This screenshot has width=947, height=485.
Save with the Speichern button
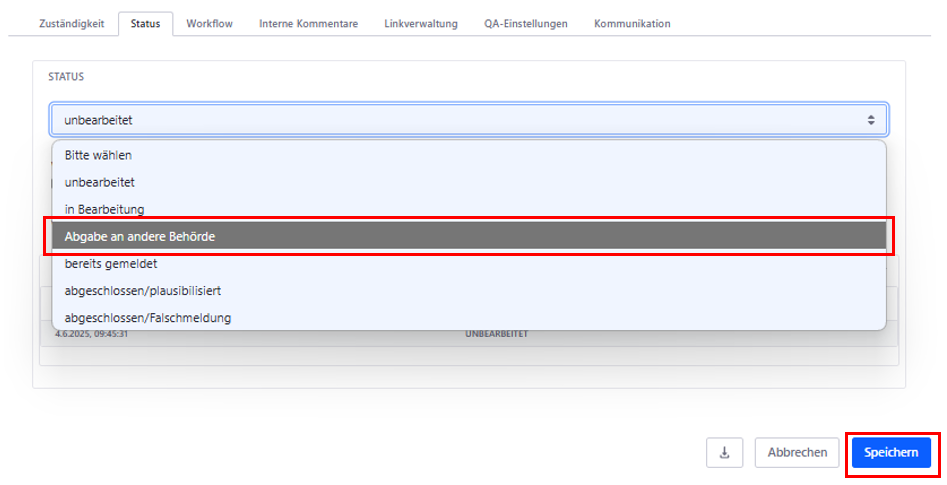point(891,452)
